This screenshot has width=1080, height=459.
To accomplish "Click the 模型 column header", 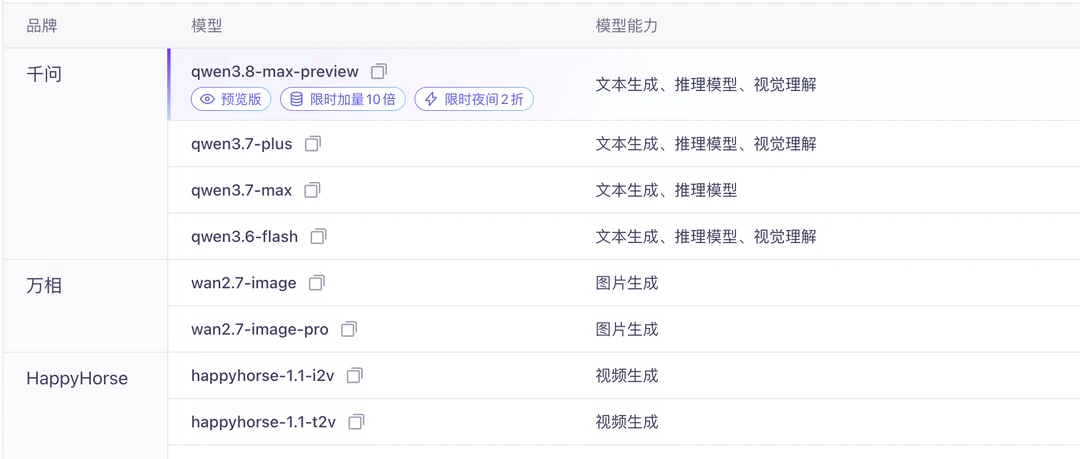I will click(x=206, y=26).
